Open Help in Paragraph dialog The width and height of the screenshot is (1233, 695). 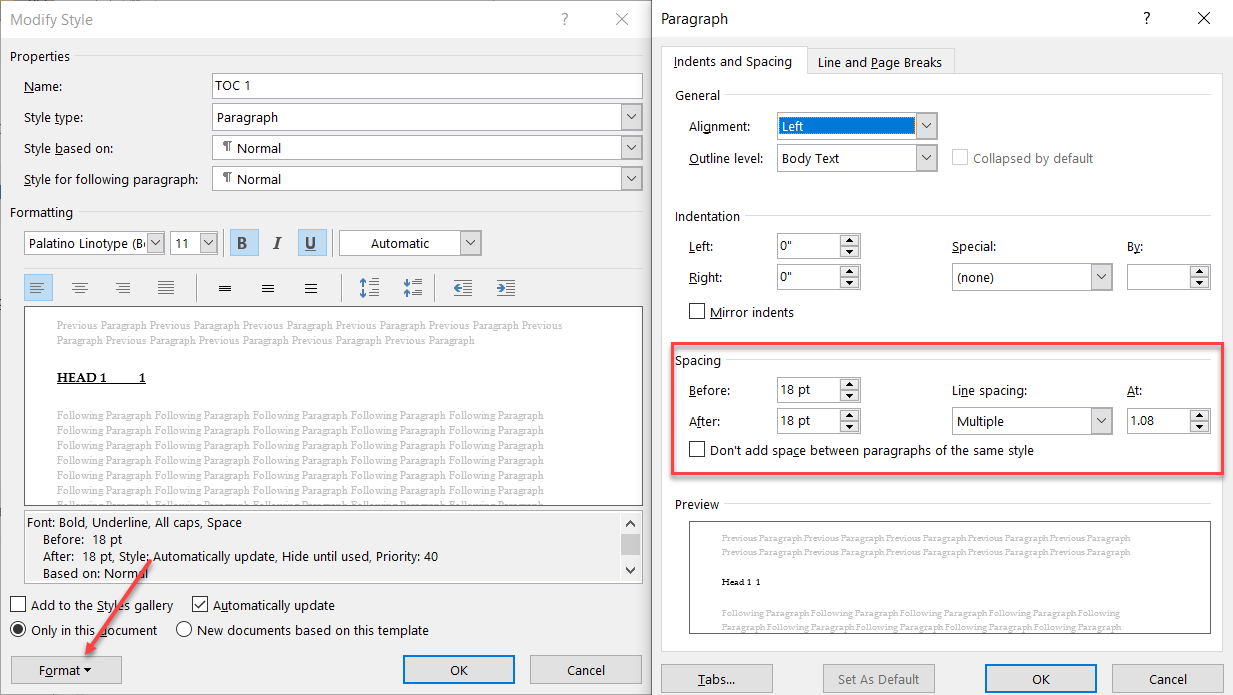1146,19
